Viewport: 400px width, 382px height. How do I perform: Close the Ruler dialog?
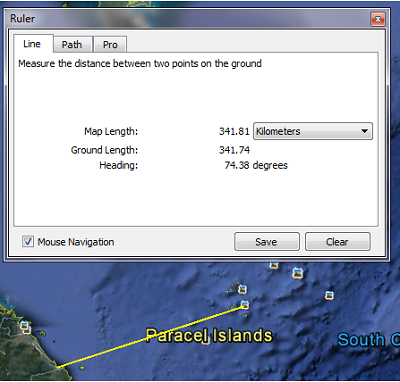click(378, 19)
